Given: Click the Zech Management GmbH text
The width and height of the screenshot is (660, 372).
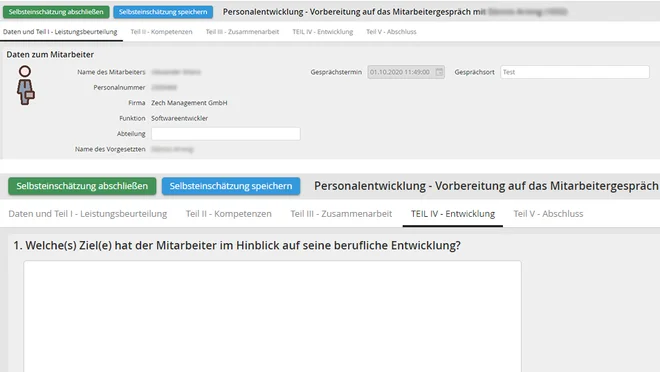Looking at the screenshot, I should pos(189,103).
